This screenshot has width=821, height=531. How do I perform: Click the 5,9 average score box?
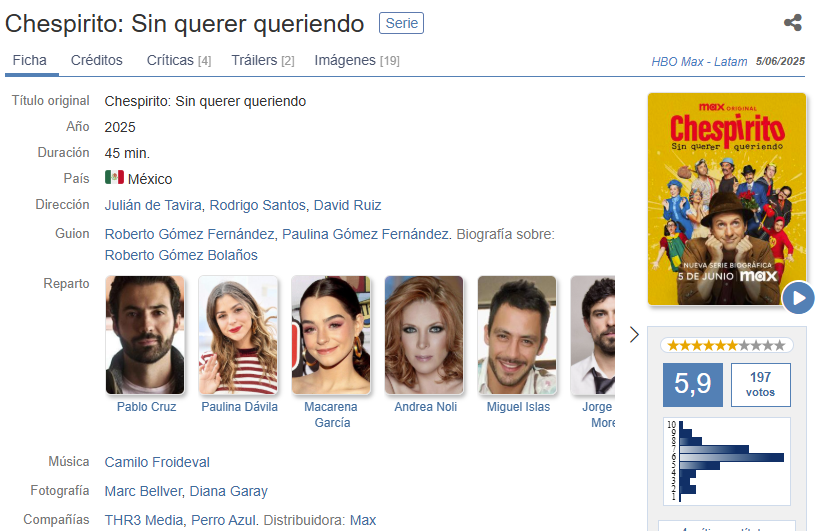click(693, 384)
